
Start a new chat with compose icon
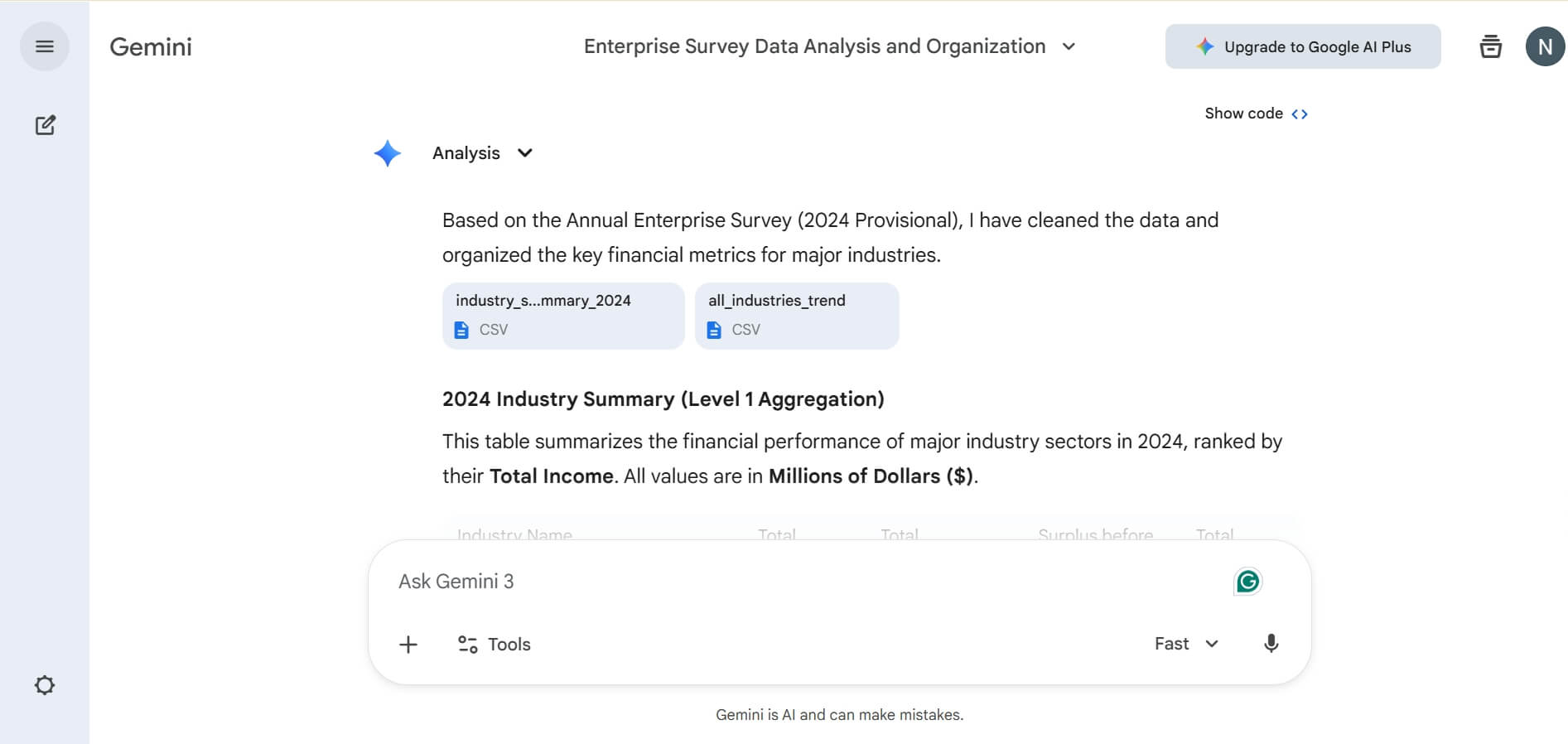(x=45, y=125)
